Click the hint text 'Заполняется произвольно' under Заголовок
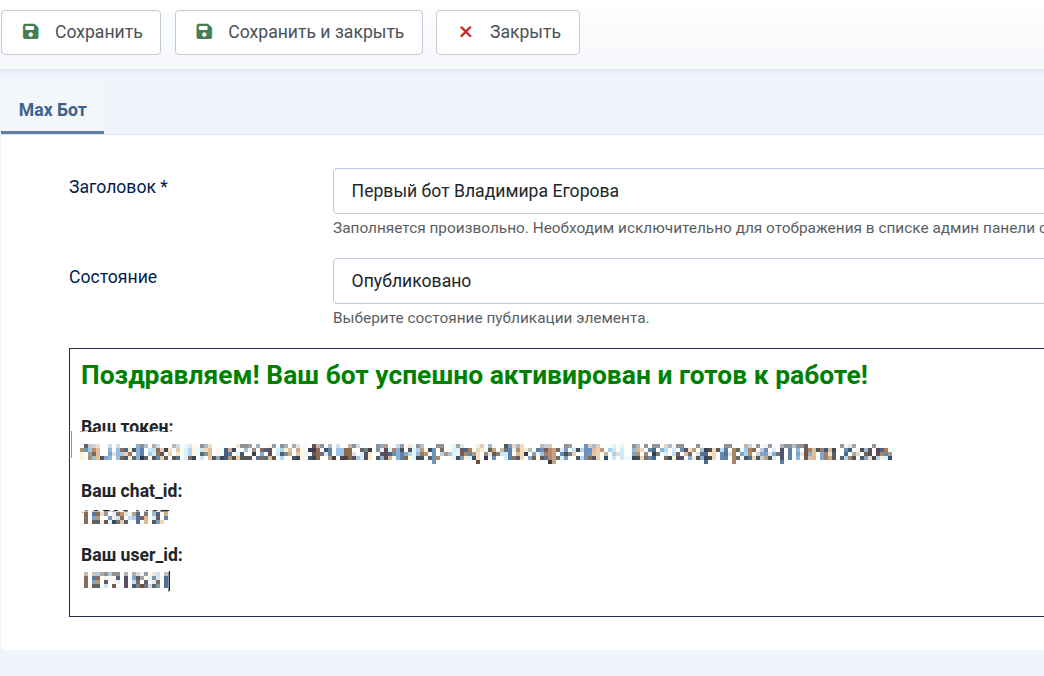 tap(686, 228)
